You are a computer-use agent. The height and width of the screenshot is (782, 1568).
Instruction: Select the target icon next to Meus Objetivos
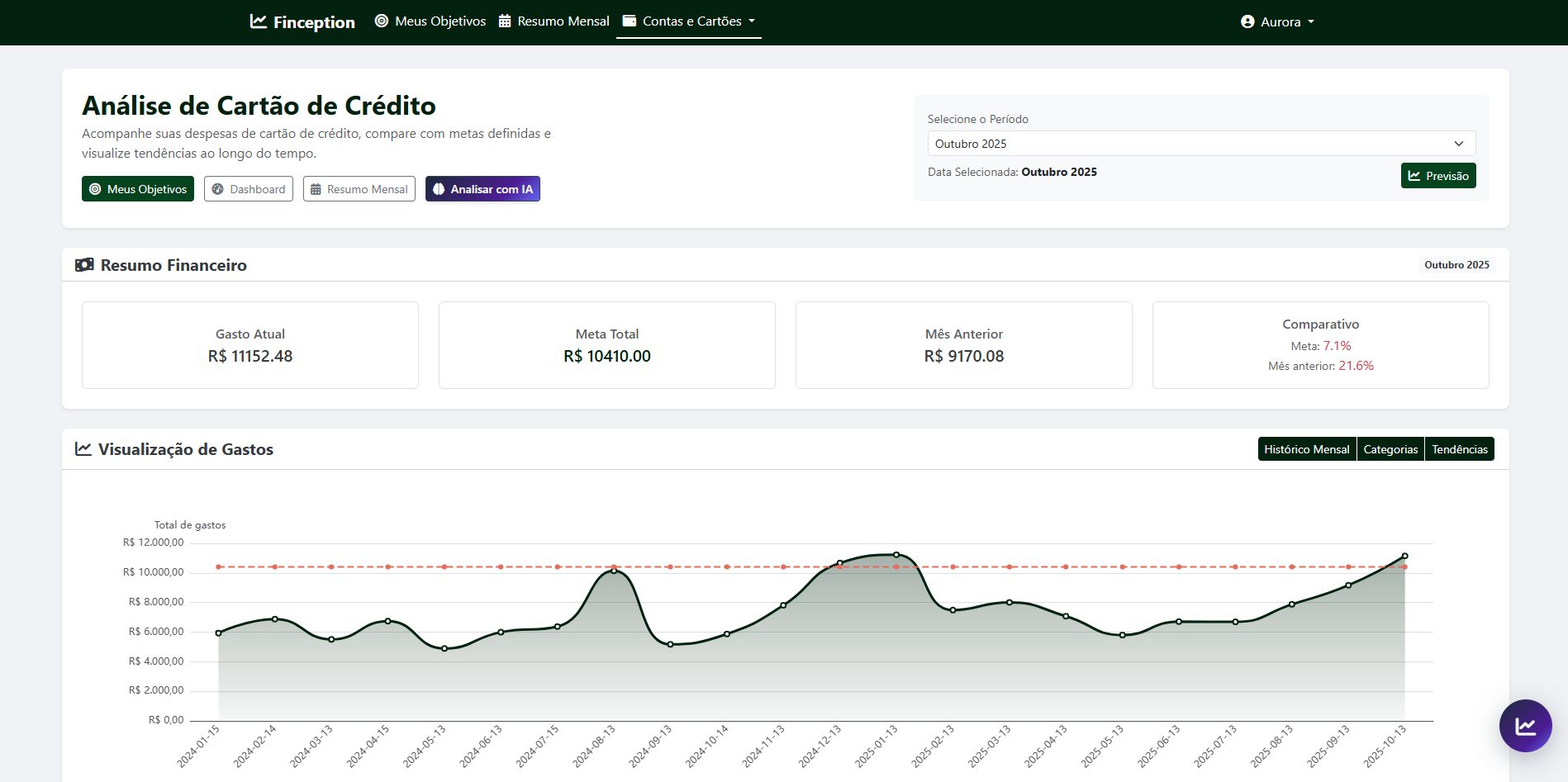pos(381,21)
